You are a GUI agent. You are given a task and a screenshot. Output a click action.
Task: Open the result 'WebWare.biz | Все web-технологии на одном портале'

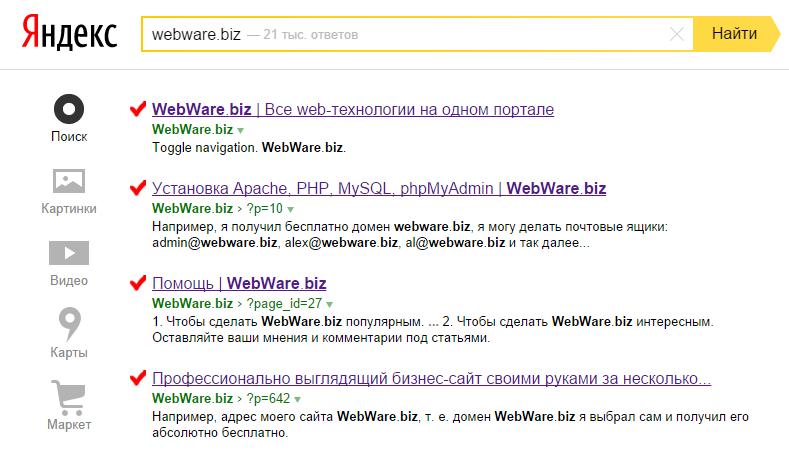pyautogui.click(x=353, y=109)
